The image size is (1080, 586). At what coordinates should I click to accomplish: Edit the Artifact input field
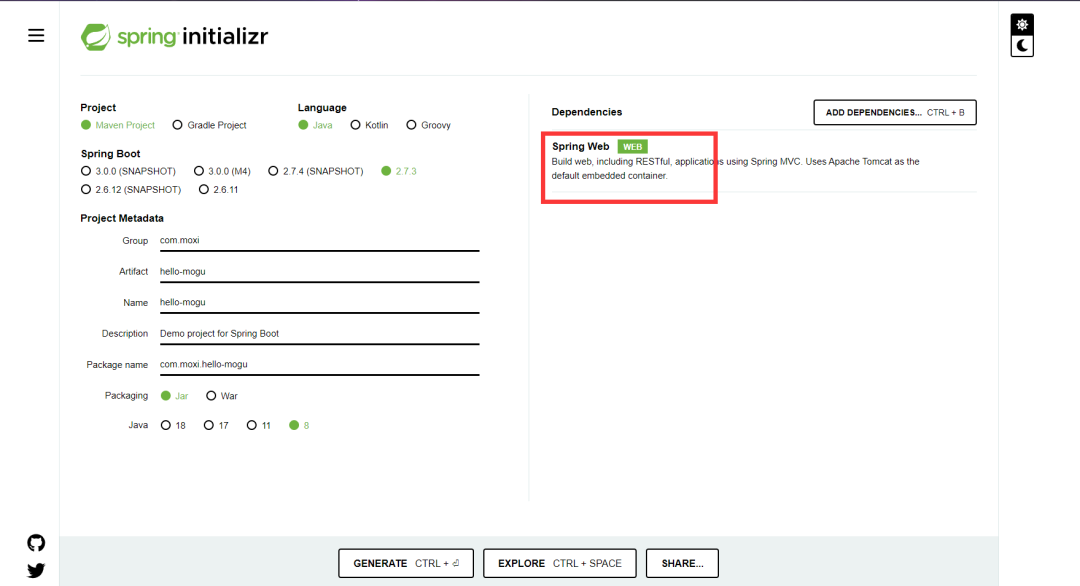[x=320, y=271]
